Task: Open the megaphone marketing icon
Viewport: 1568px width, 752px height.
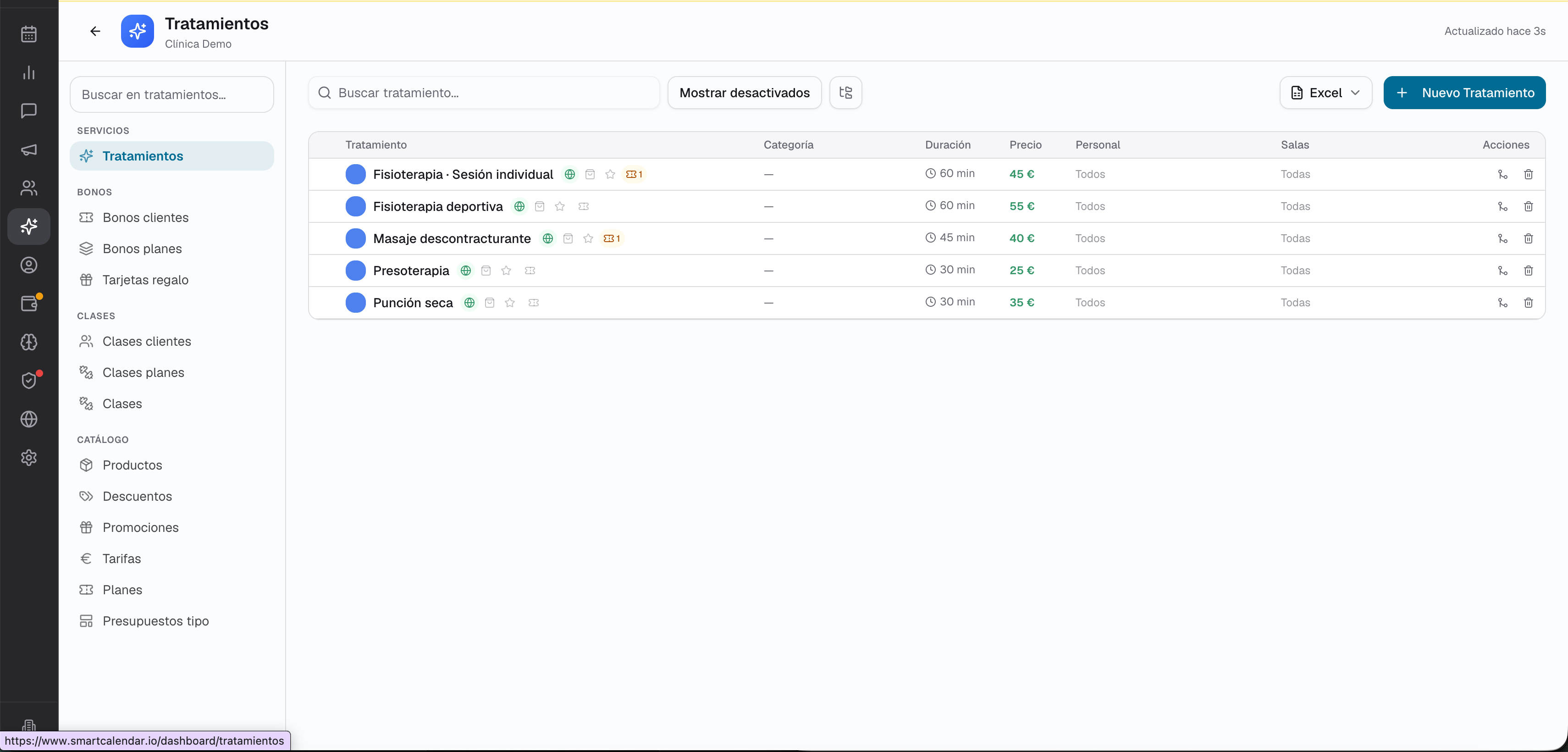Action: tap(28, 149)
